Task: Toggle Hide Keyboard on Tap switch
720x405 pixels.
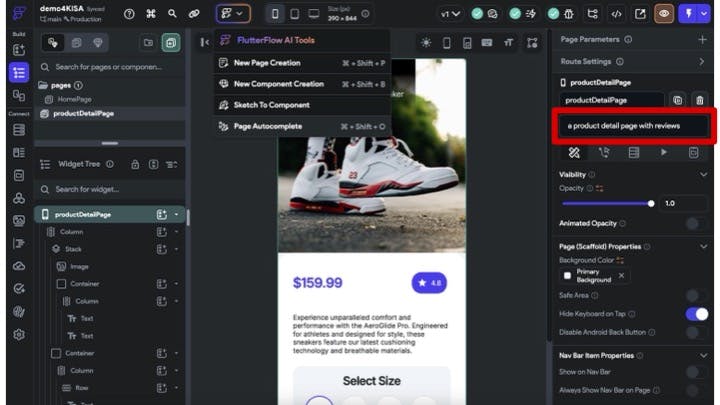Action: [x=697, y=314]
